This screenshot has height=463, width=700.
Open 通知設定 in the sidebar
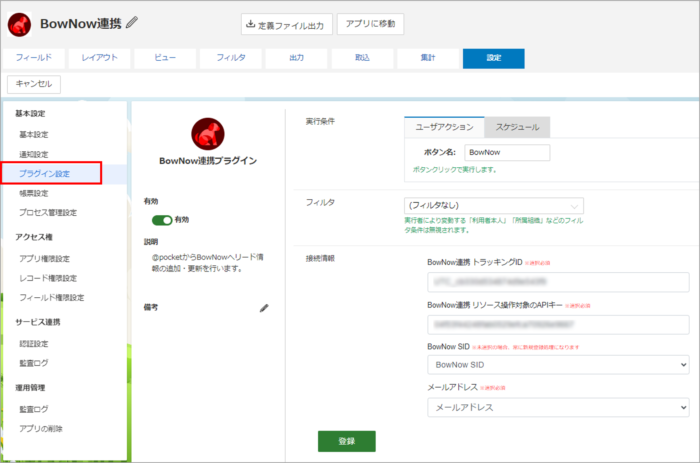click(33, 154)
